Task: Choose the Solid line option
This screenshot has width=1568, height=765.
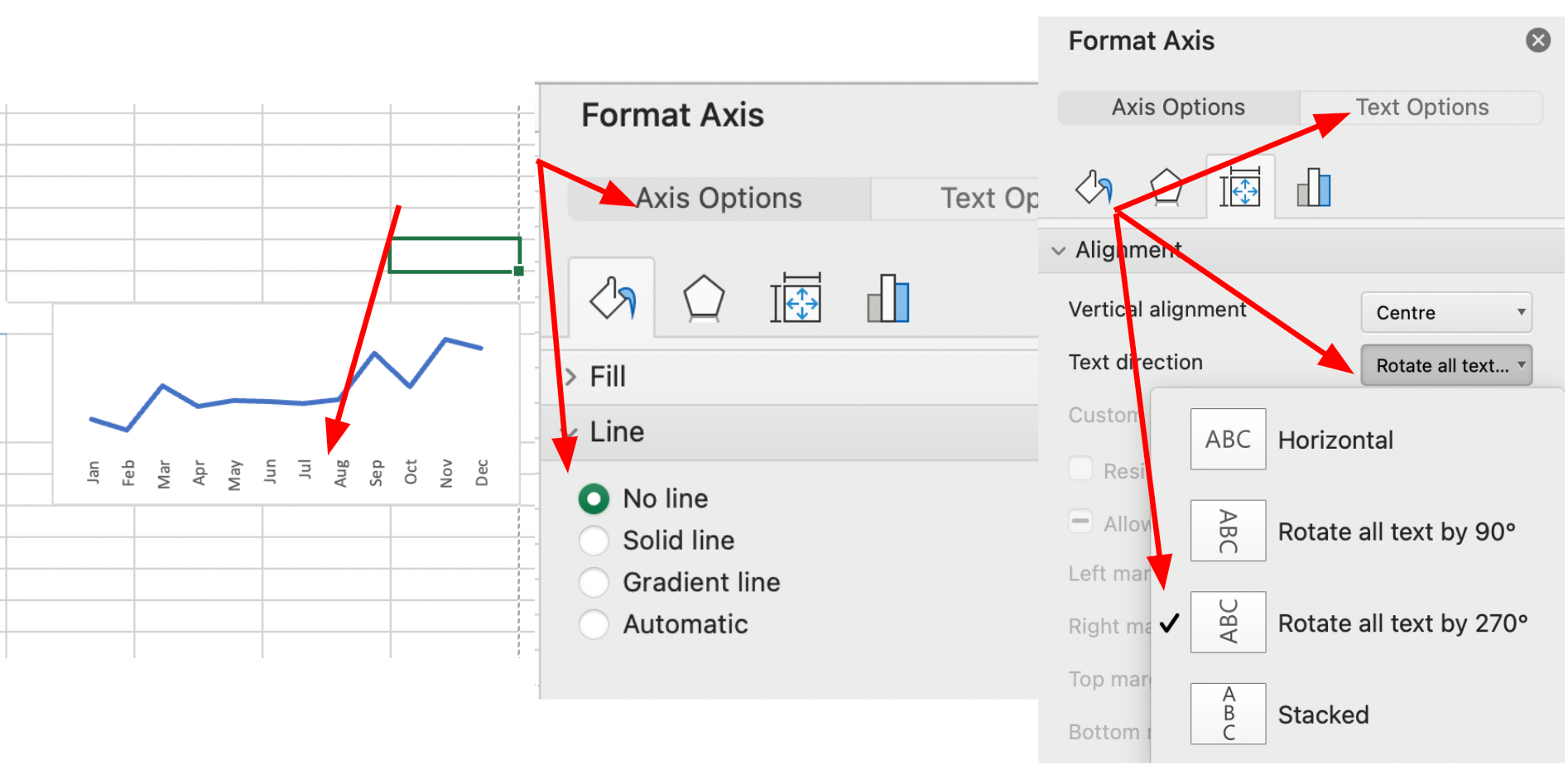Action: tap(594, 541)
